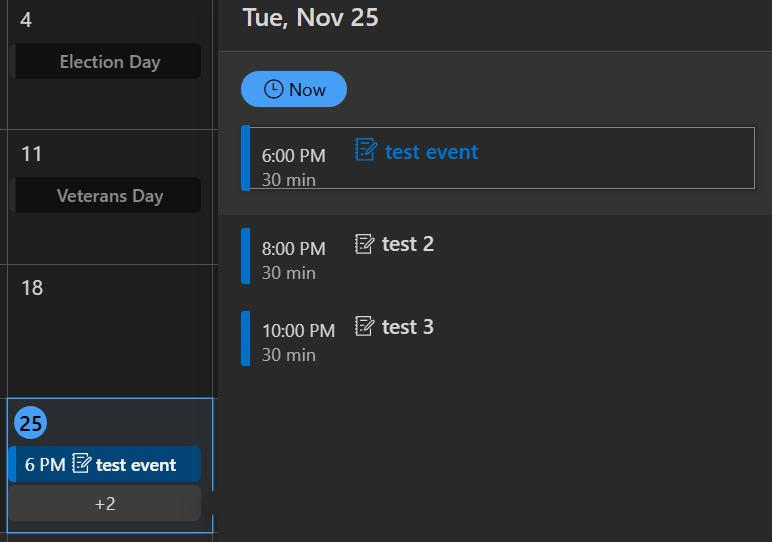Open the test event link in agenda
Viewport: 772px width, 542px height.
[431, 152]
